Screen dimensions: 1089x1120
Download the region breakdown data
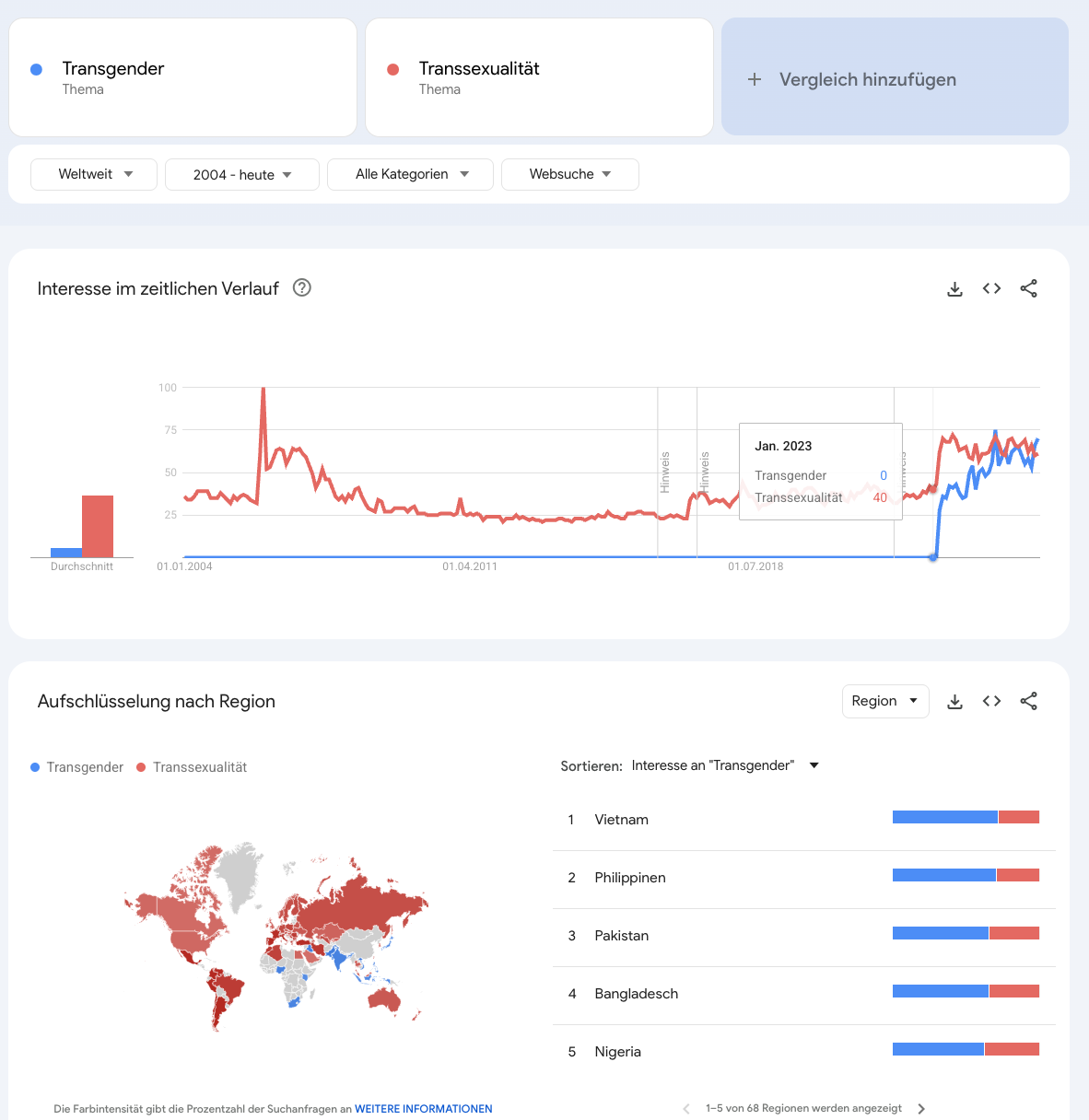pos(954,702)
